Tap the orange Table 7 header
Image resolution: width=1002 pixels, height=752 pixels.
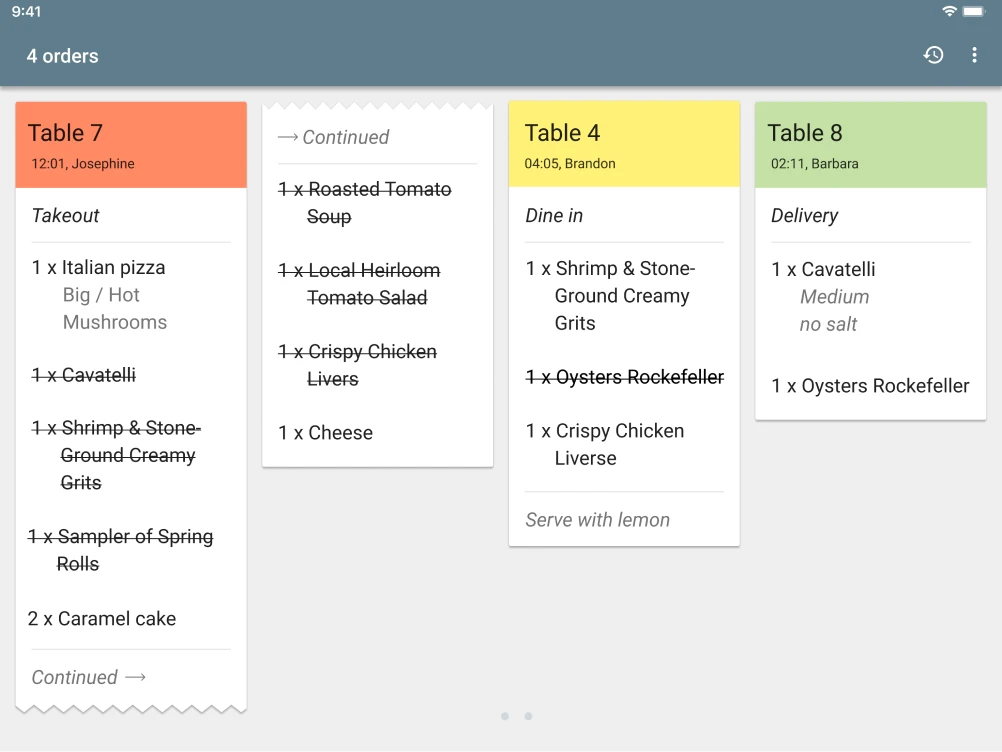[131, 145]
